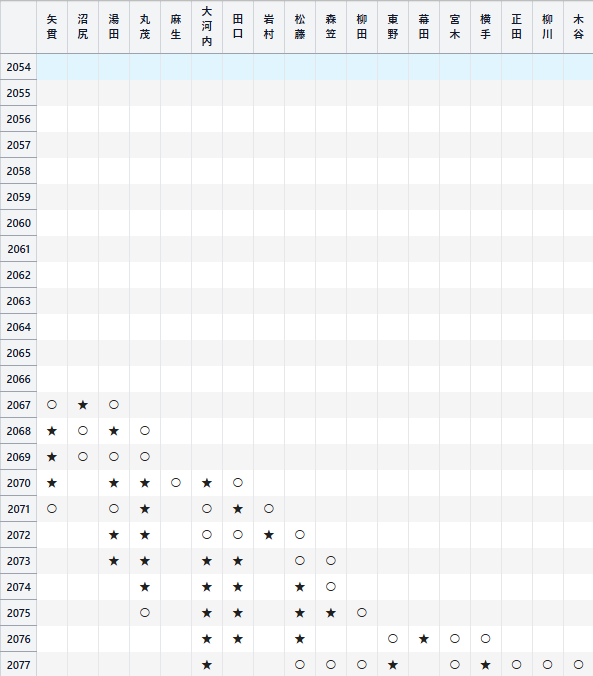Click the star for 岩村 in row 2072
Image resolution: width=593 pixels, height=676 pixels.
(269, 535)
